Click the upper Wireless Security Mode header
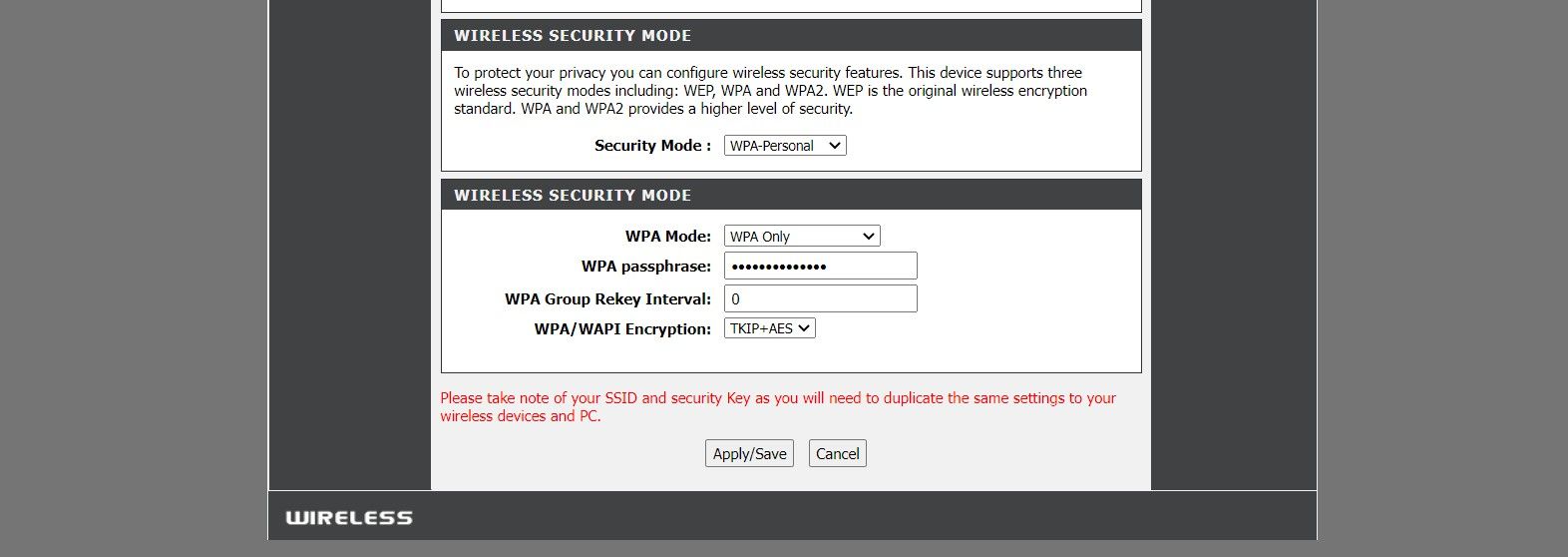 click(x=573, y=36)
